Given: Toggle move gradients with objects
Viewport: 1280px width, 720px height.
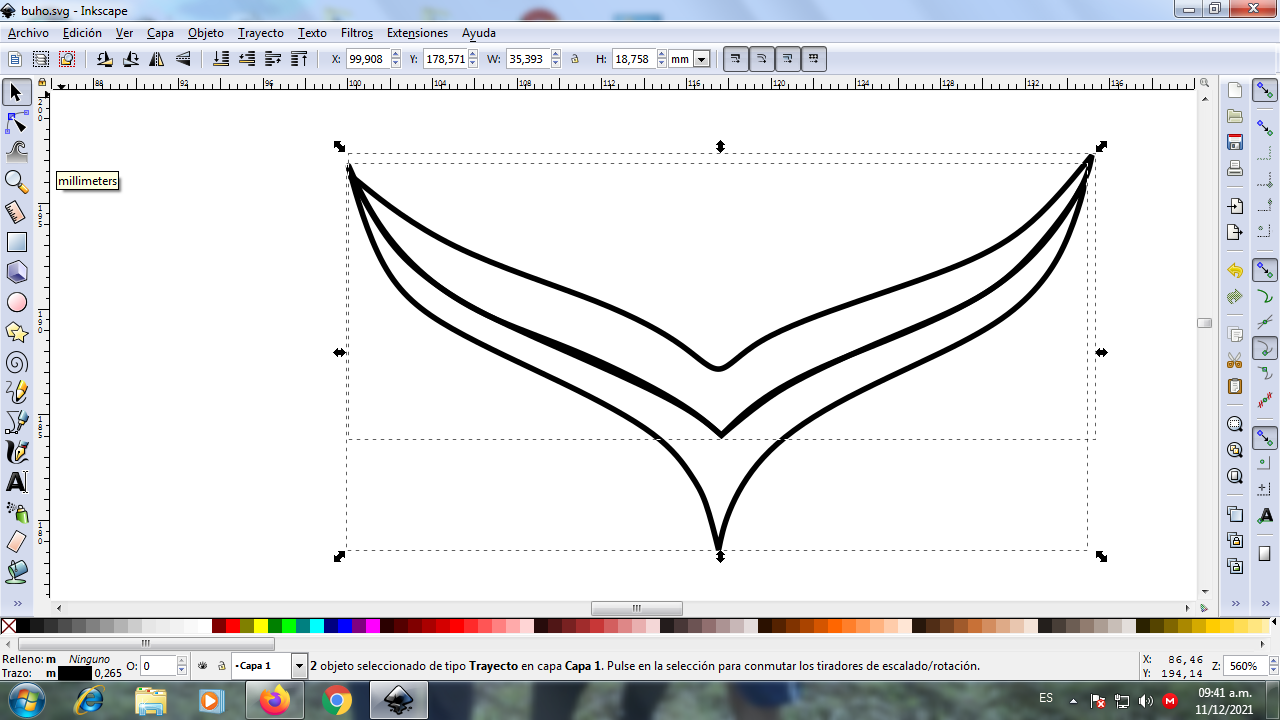Looking at the screenshot, I should pyautogui.click(x=788, y=59).
